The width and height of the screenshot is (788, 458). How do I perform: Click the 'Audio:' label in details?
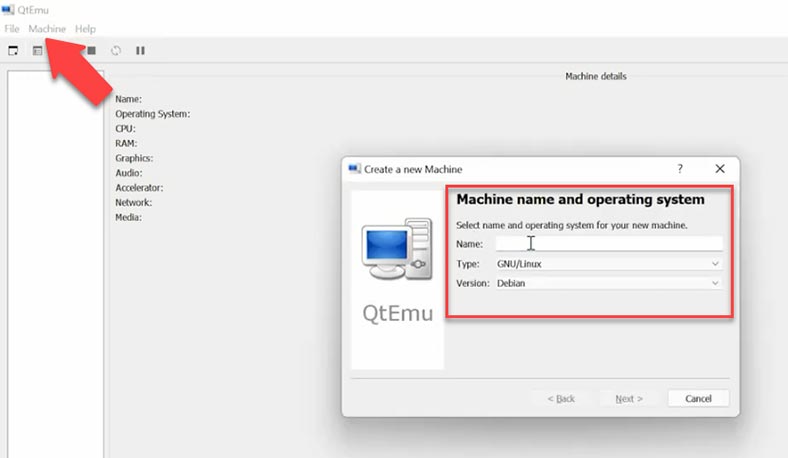point(129,173)
